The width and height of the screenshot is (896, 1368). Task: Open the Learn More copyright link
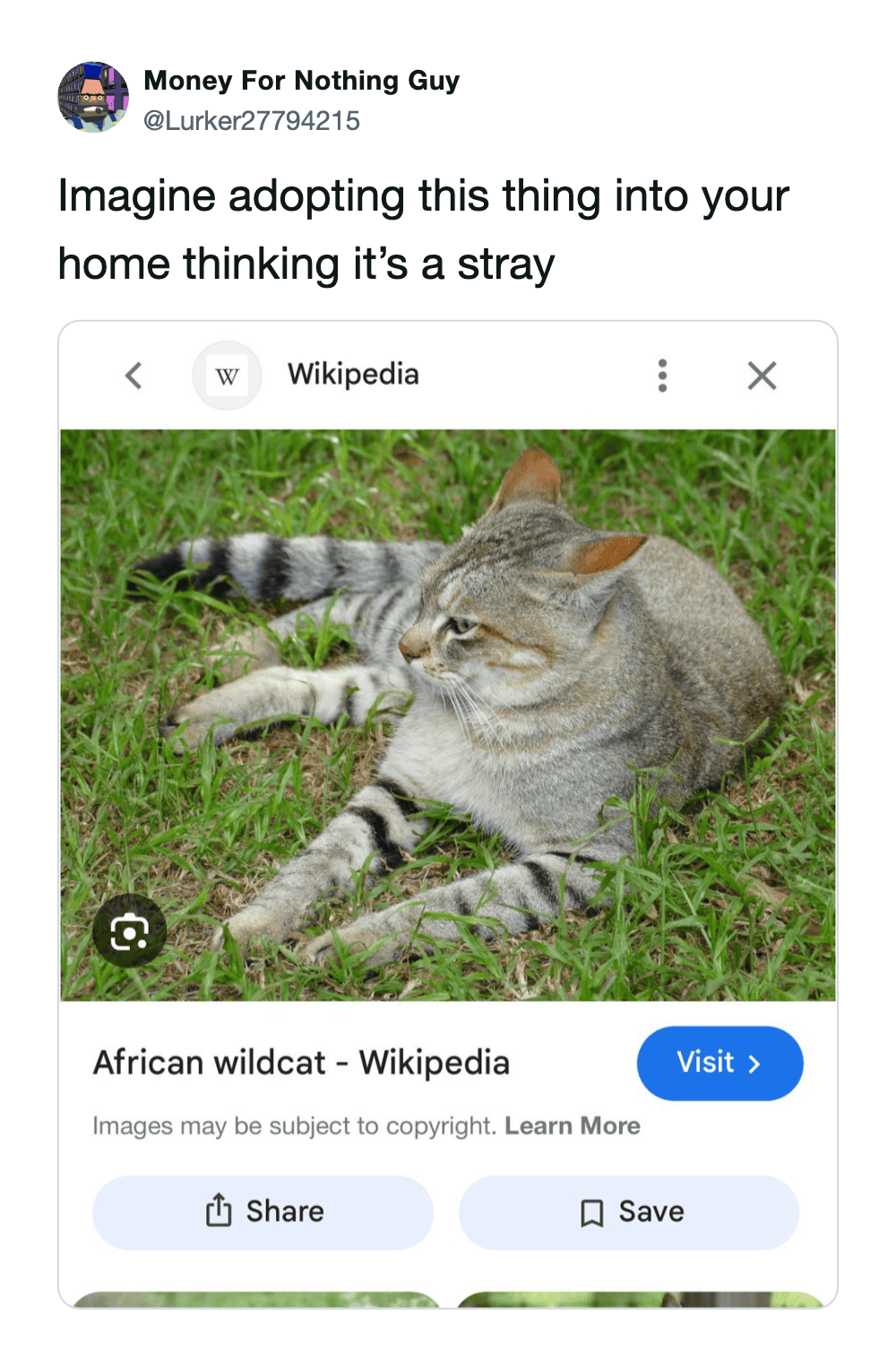coord(573,1126)
